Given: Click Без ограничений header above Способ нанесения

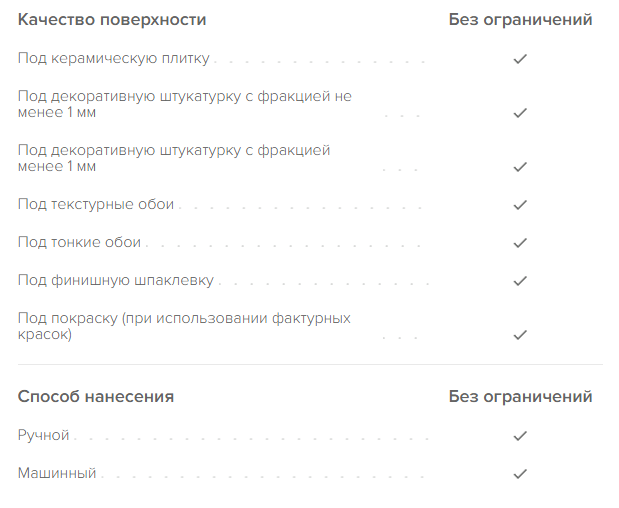Looking at the screenshot, I should 520,397.
